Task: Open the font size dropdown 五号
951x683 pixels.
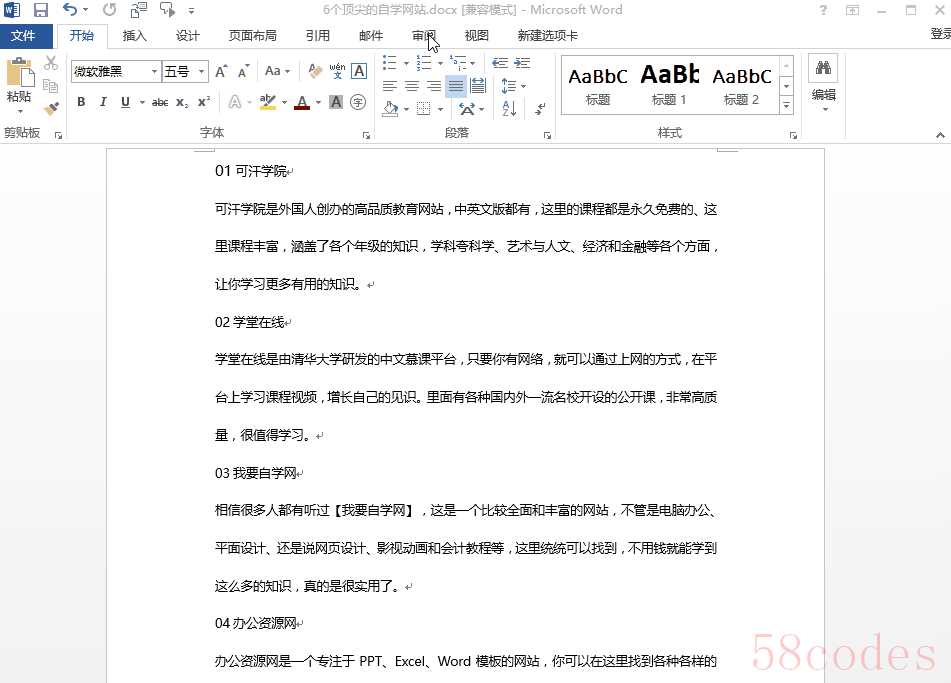Action: coord(202,72)
